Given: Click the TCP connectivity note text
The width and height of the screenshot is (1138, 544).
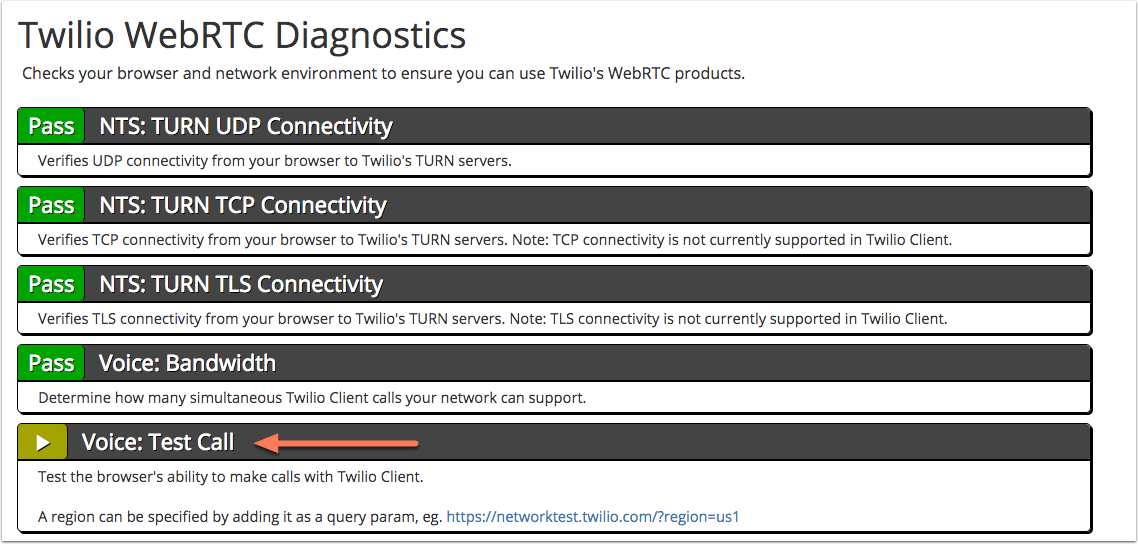Looking at the screenshot, I should 495,240.
